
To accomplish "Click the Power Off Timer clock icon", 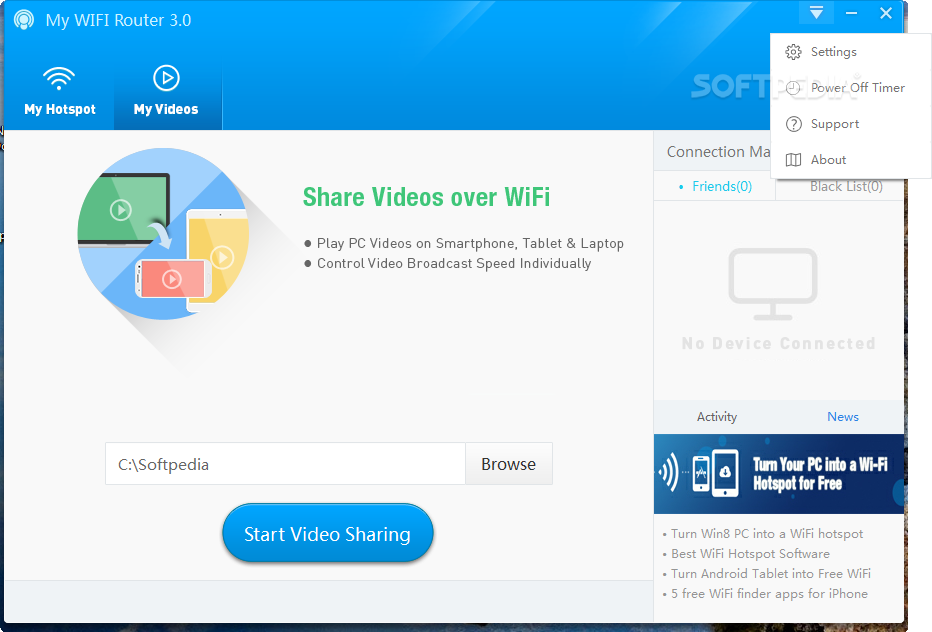I will tap(794, 88).
